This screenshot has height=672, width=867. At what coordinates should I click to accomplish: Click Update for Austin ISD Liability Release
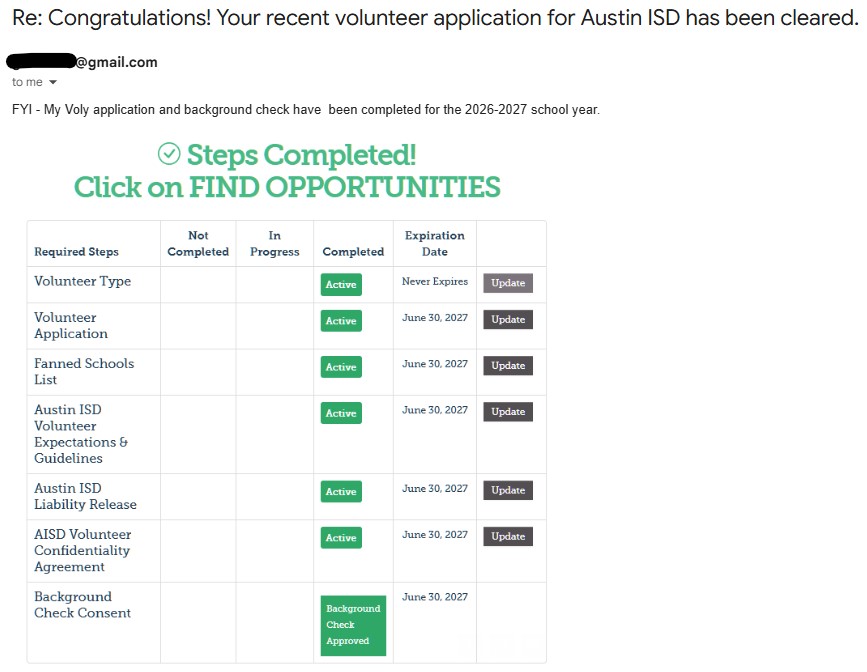click(x=508, y=490)
